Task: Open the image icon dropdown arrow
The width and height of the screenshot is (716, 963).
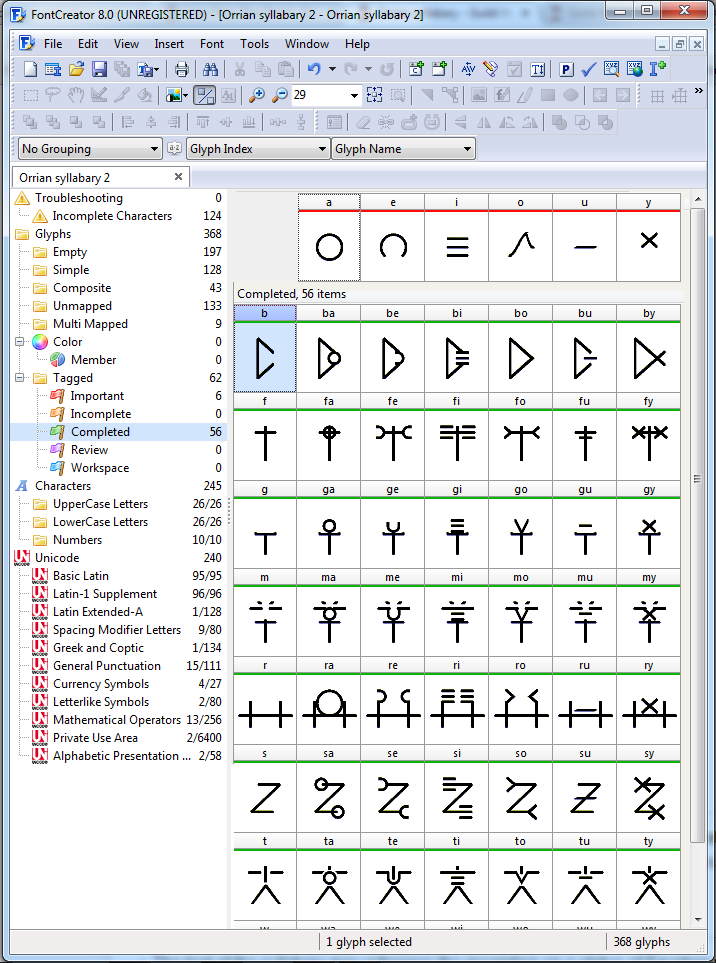Action: point(185,95)
